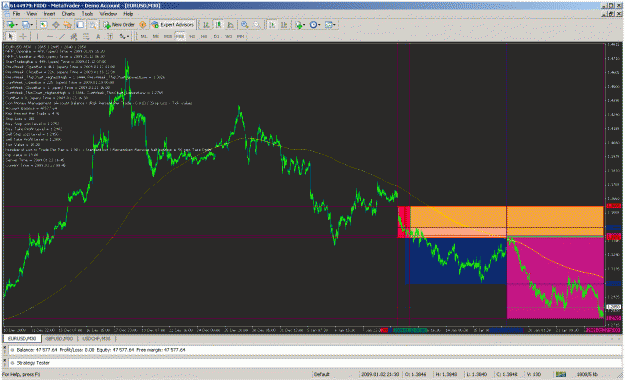Toggle the Expert Advisors button
Screen dimensions: 625x380
point(173,25)
